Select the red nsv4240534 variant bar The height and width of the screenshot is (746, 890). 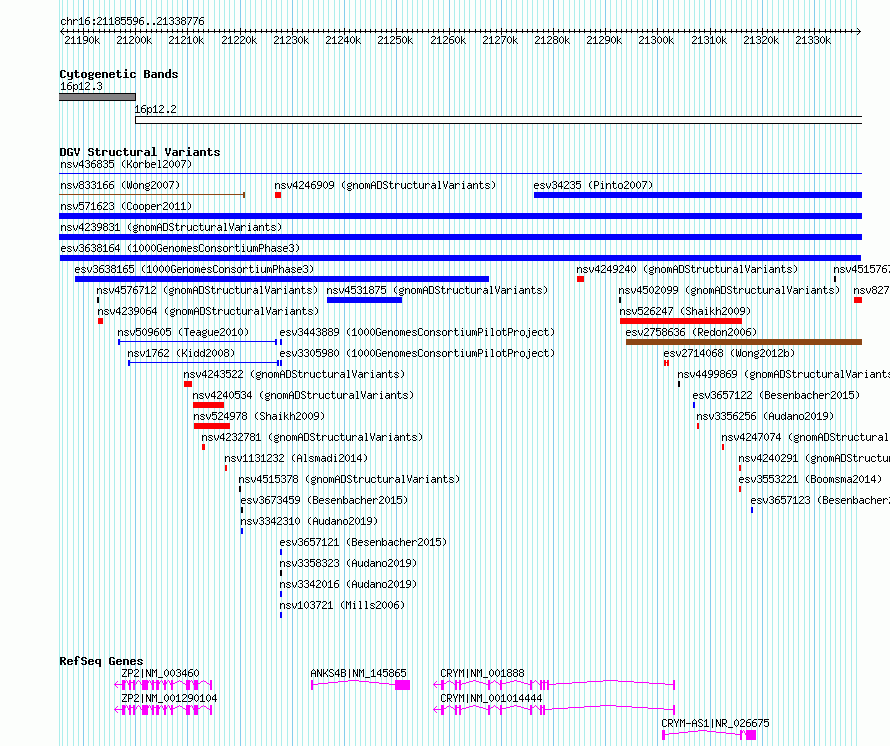208,405
